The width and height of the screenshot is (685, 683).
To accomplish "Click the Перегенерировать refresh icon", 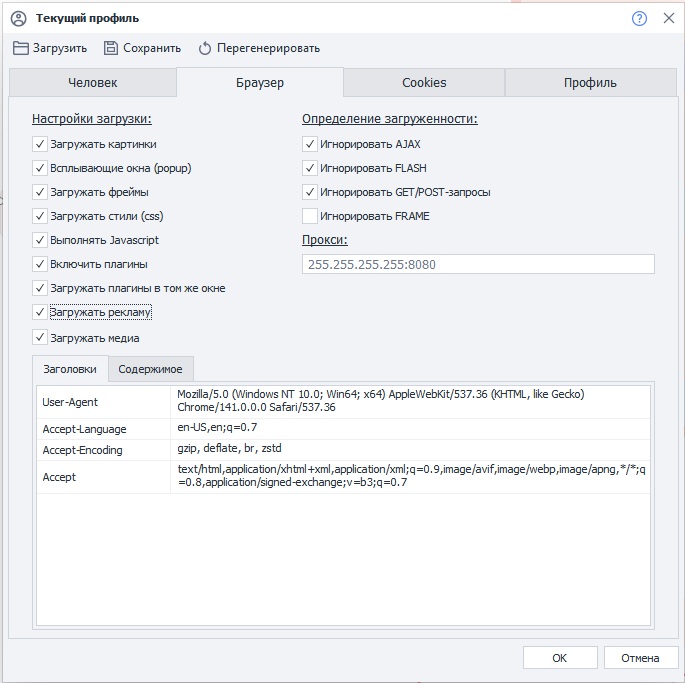I will pyautogui.click(x=205, y=48).
